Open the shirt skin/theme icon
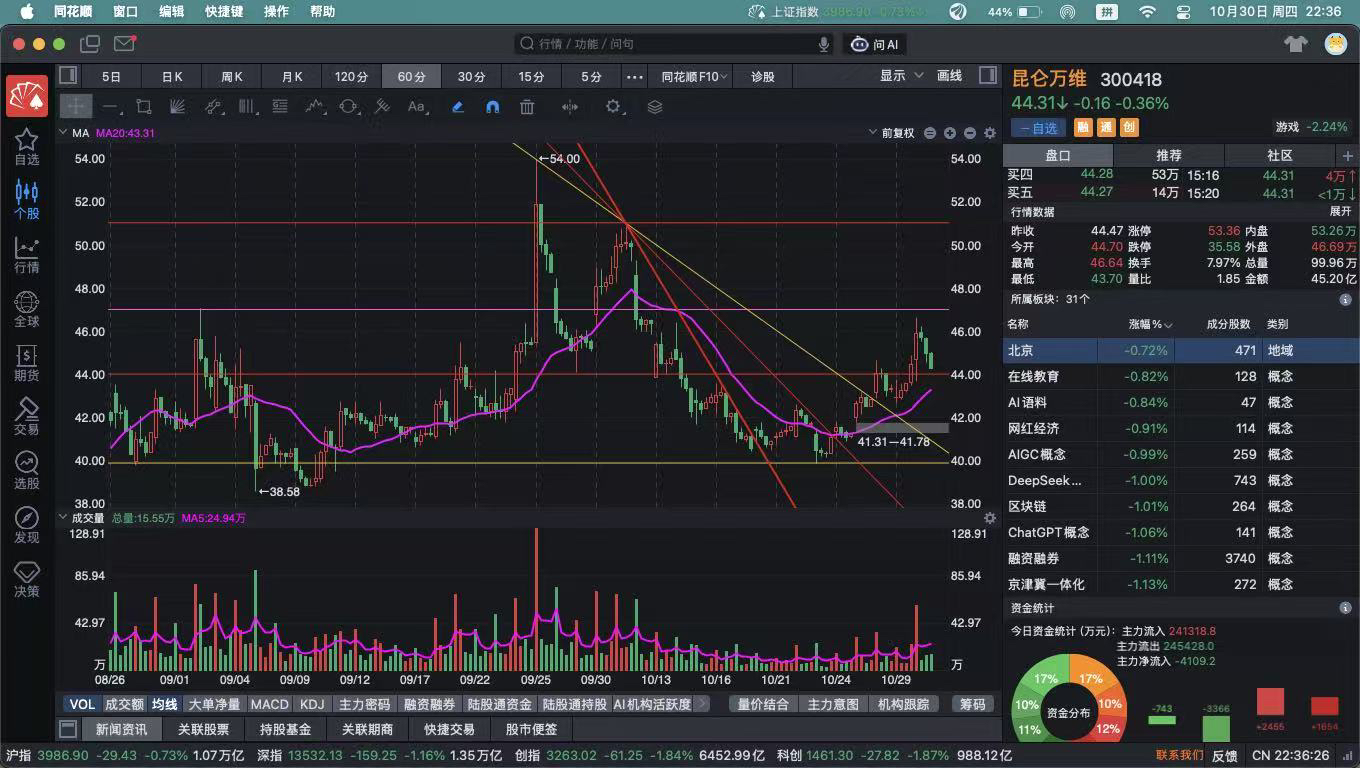The image size is (1360, 768). 1296,44
